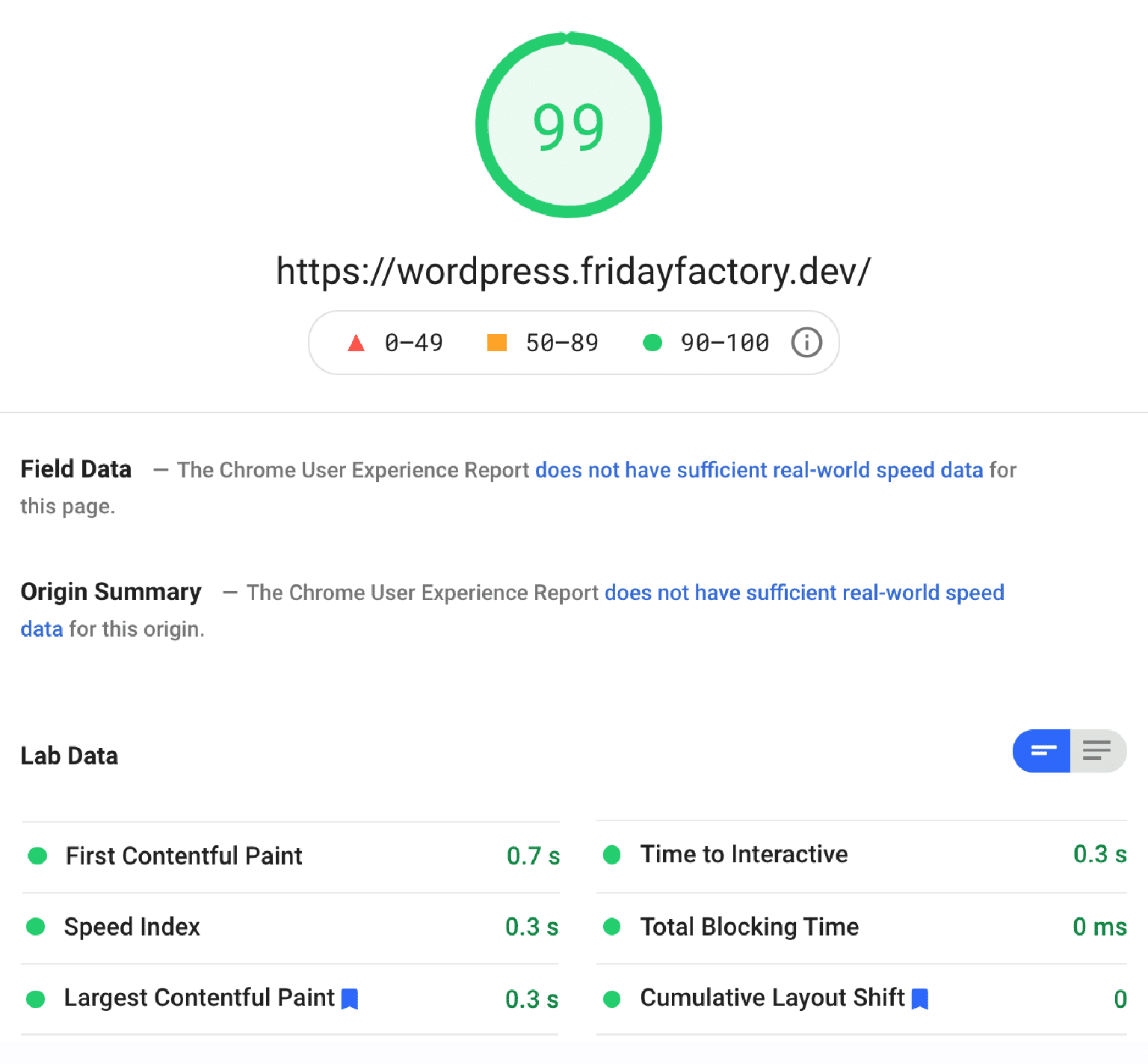Click the wordpress.fridayfactory.dev URL heading
Screen dimensions: 1148x1064
point(573,271)
